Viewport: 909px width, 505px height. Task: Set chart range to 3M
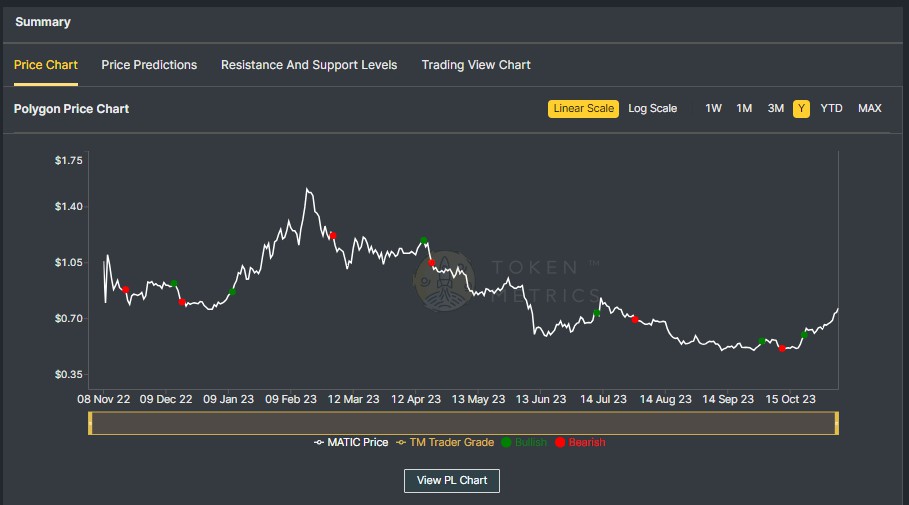[775, 109]
